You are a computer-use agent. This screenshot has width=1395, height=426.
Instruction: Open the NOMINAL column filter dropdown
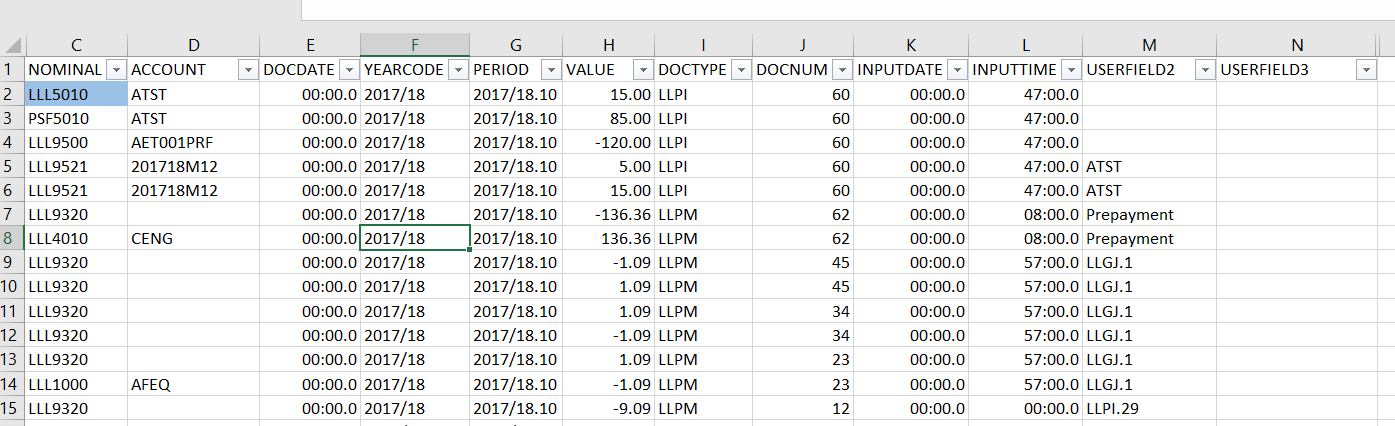(x=116, y=70)
